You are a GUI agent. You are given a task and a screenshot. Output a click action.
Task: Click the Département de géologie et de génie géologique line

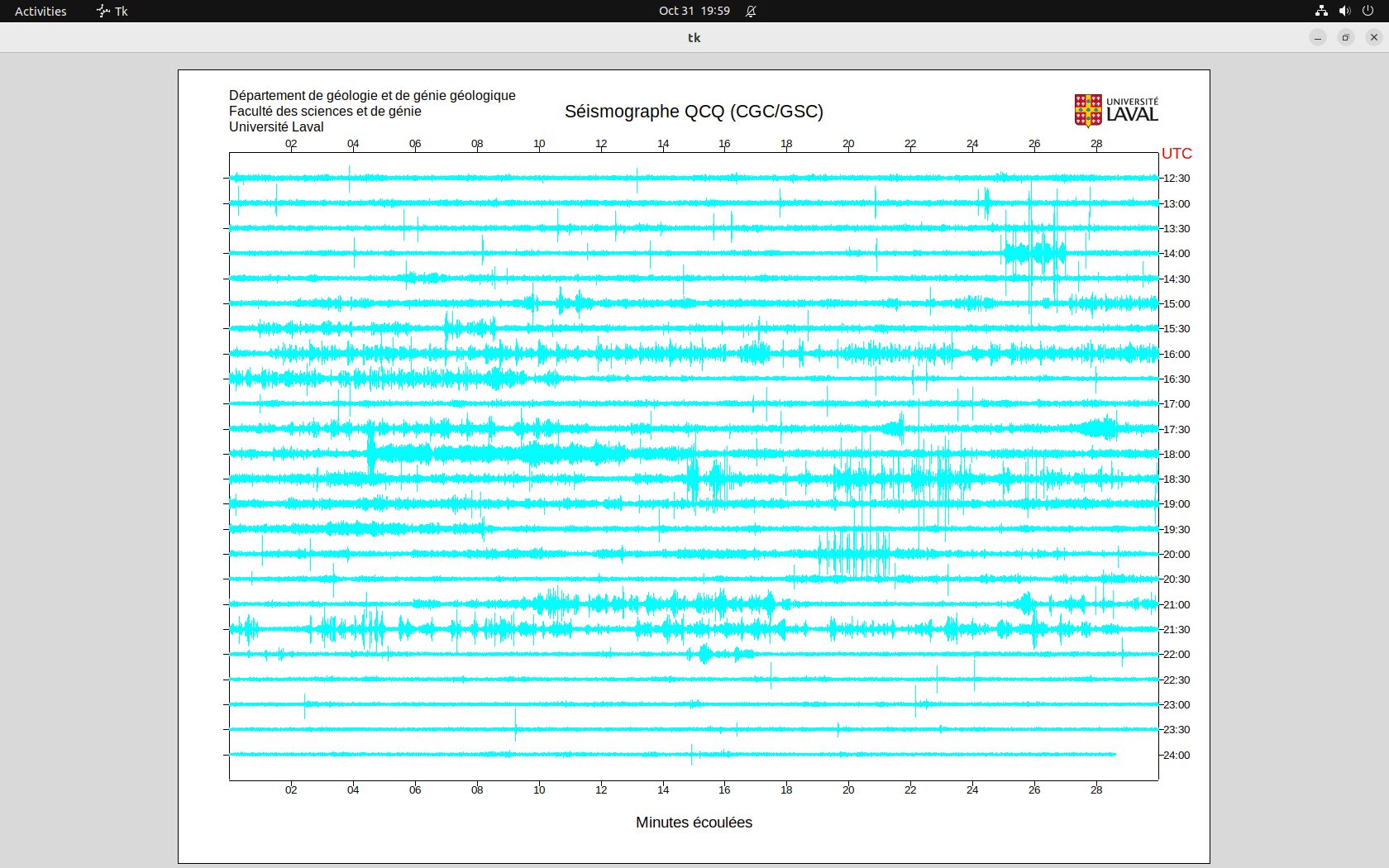click(x=372, y=96)
